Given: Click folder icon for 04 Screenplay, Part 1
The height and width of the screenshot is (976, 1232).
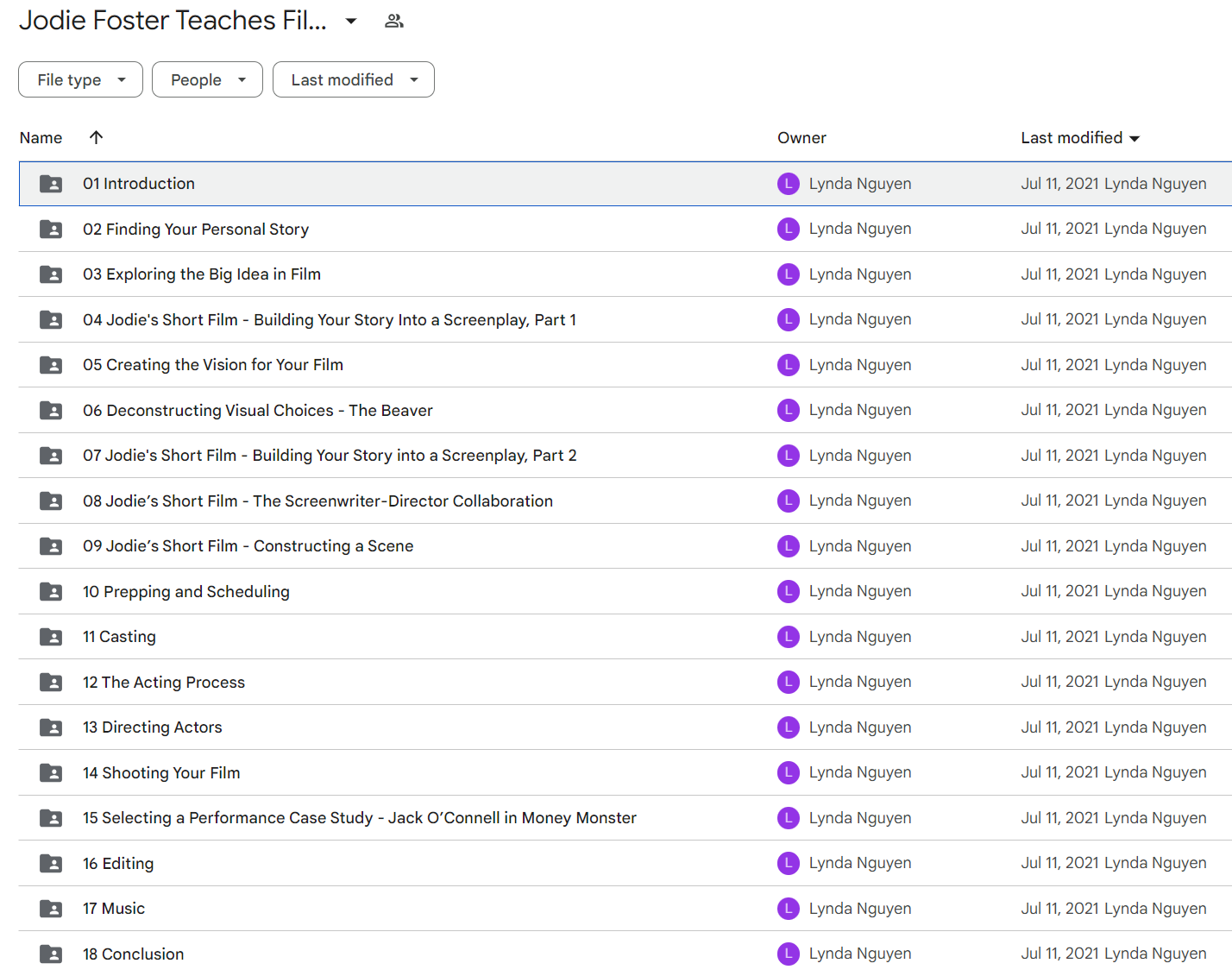Looking at the screenshot, I should (x=51, y=319).
